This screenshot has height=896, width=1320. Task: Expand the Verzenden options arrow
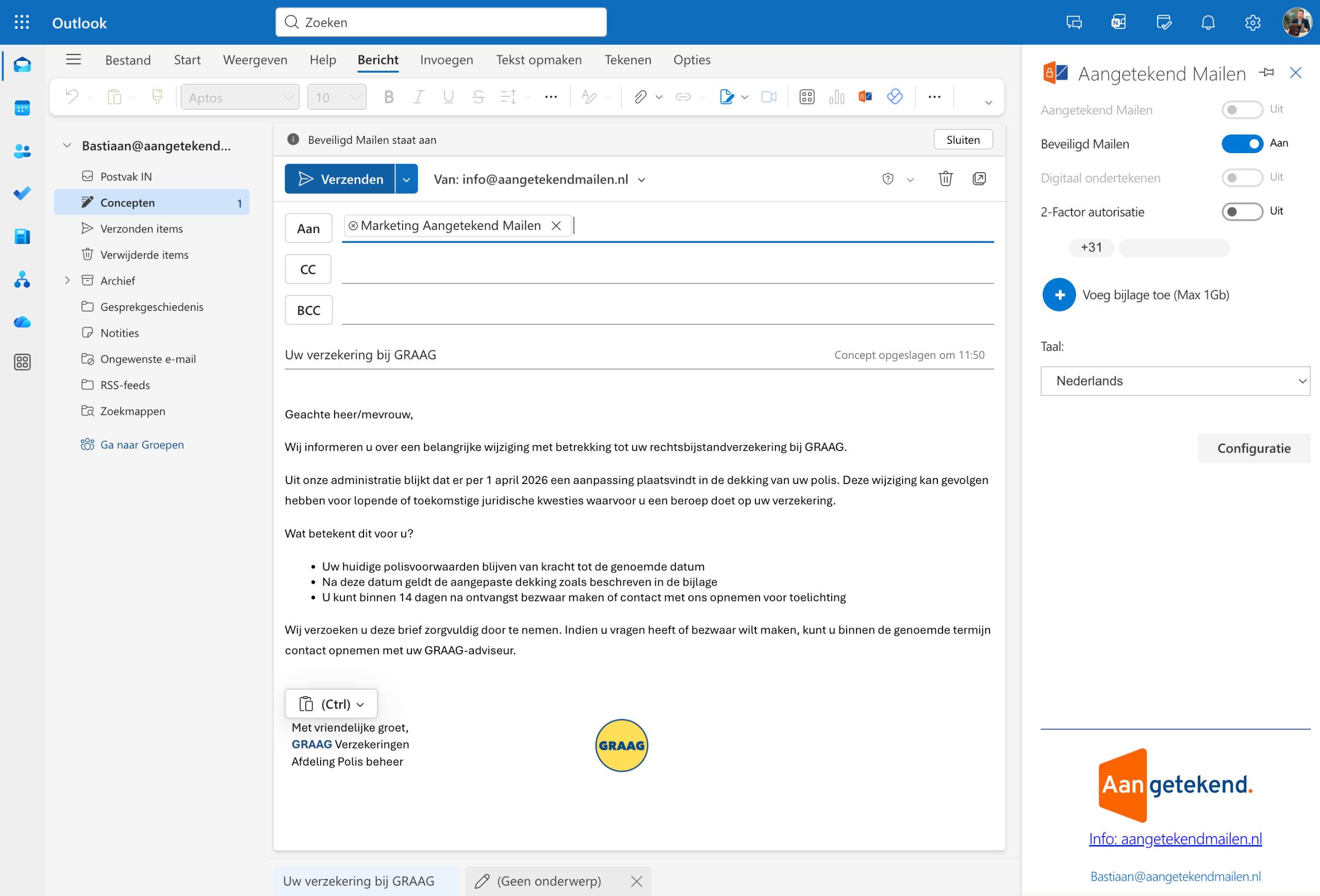pyautogui.click(x=407, y=179)
